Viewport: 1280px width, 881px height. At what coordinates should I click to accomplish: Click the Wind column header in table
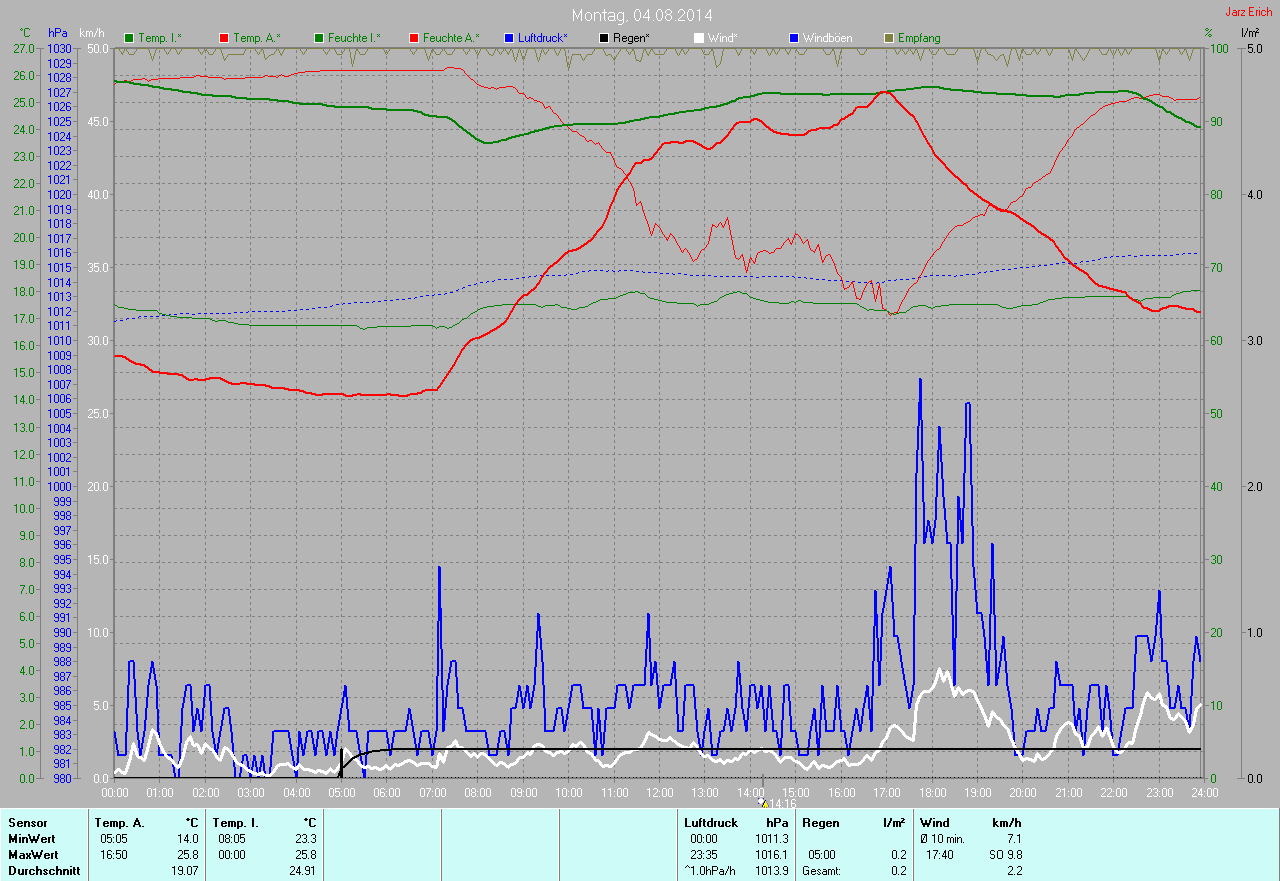[x=934, y=823]
